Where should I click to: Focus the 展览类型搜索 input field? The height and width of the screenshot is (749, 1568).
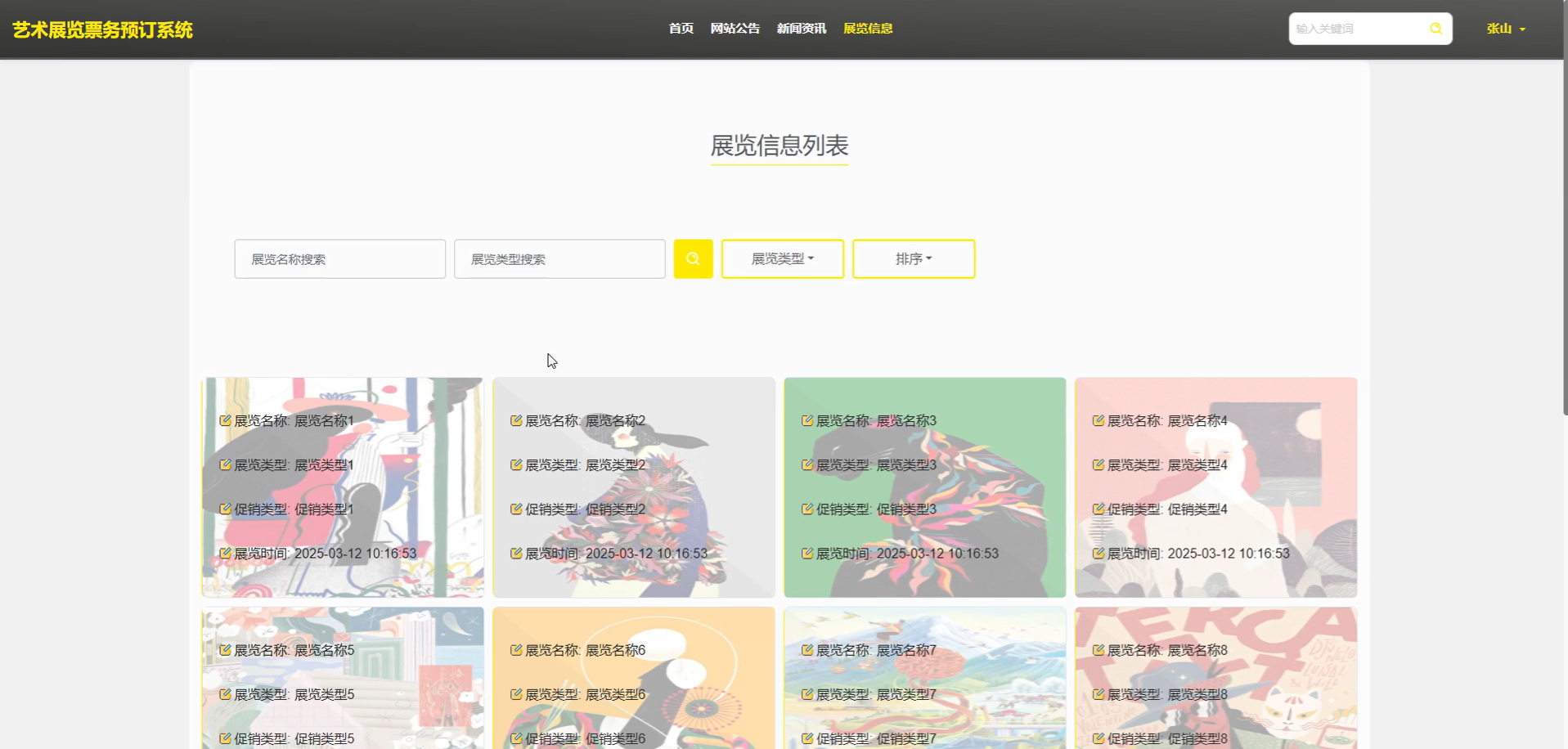pos(559,259)
